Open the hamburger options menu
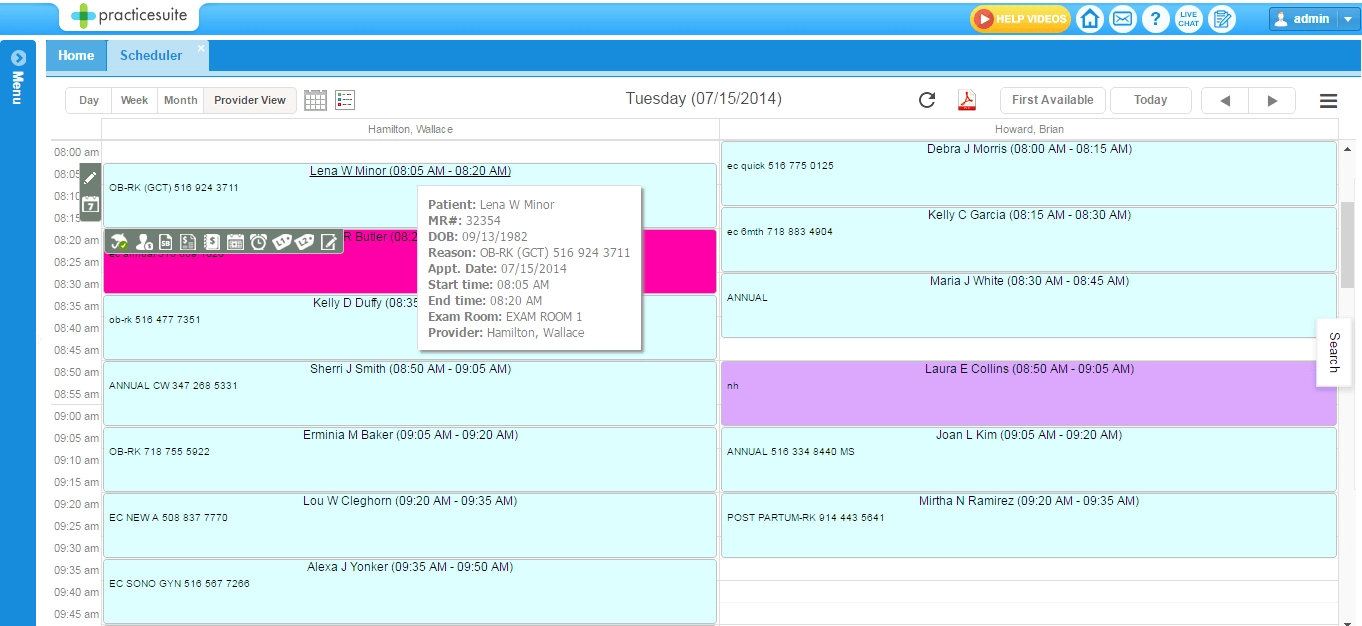The image size is (1362, 626). click(x=1328, y=100)
